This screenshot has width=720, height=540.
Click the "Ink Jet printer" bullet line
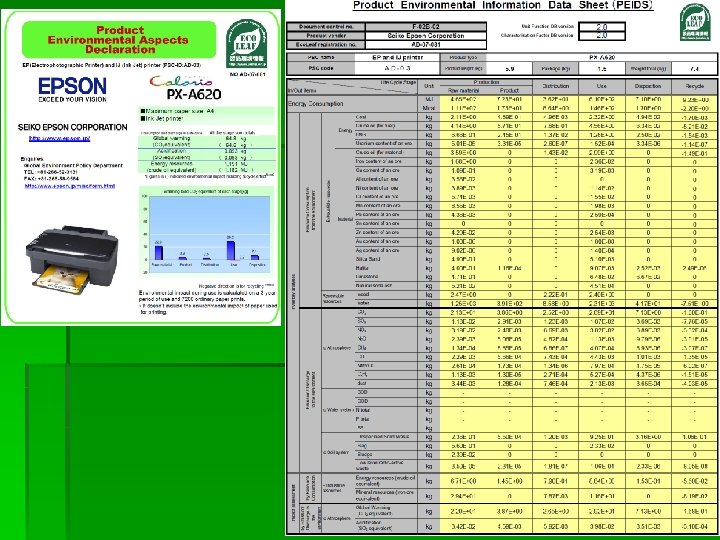[162, 118]
